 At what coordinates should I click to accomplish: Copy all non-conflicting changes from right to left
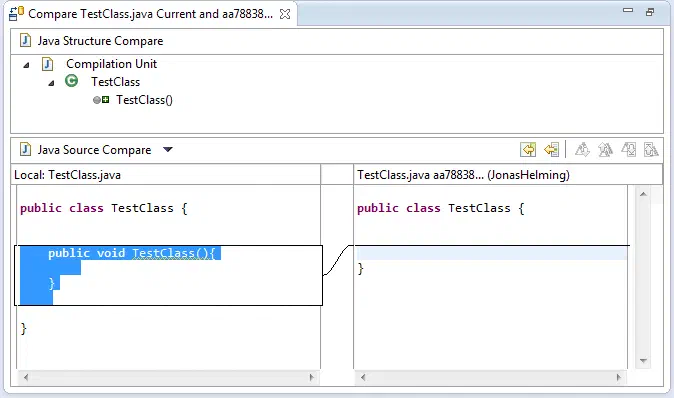pos(528,150)
